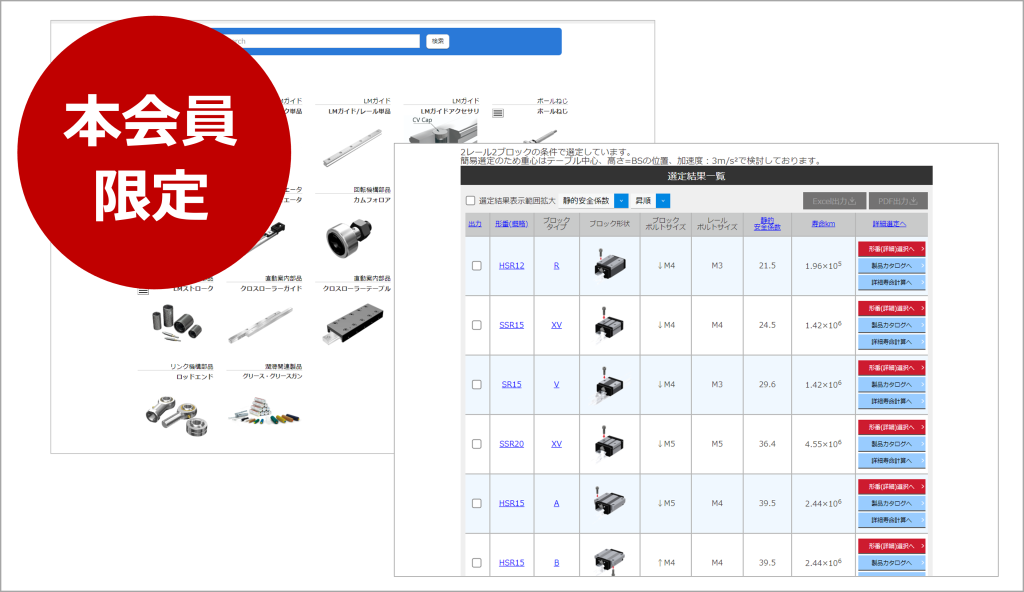Click the block shape image in SSR20 row
This screenshot has height=592, width=1024.
609,444
